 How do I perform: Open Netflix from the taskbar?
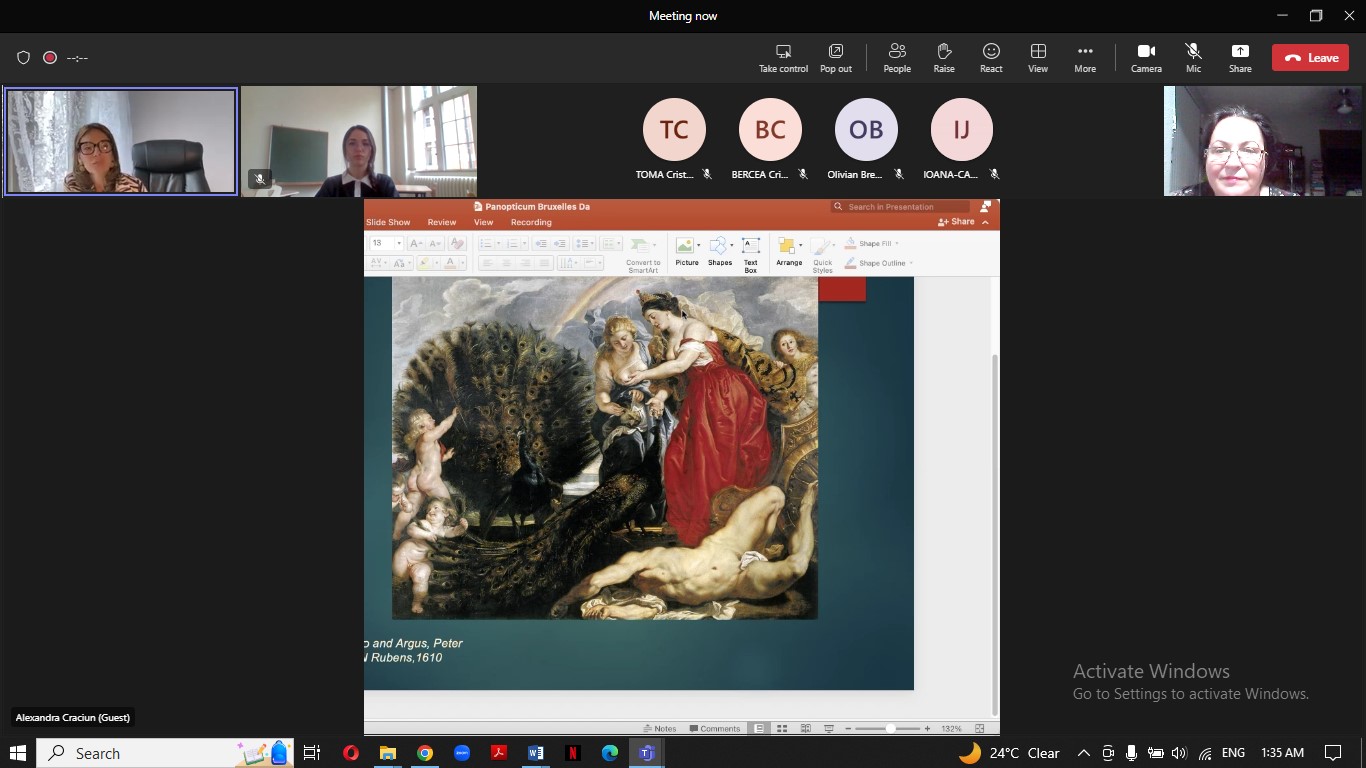[573, 753]
